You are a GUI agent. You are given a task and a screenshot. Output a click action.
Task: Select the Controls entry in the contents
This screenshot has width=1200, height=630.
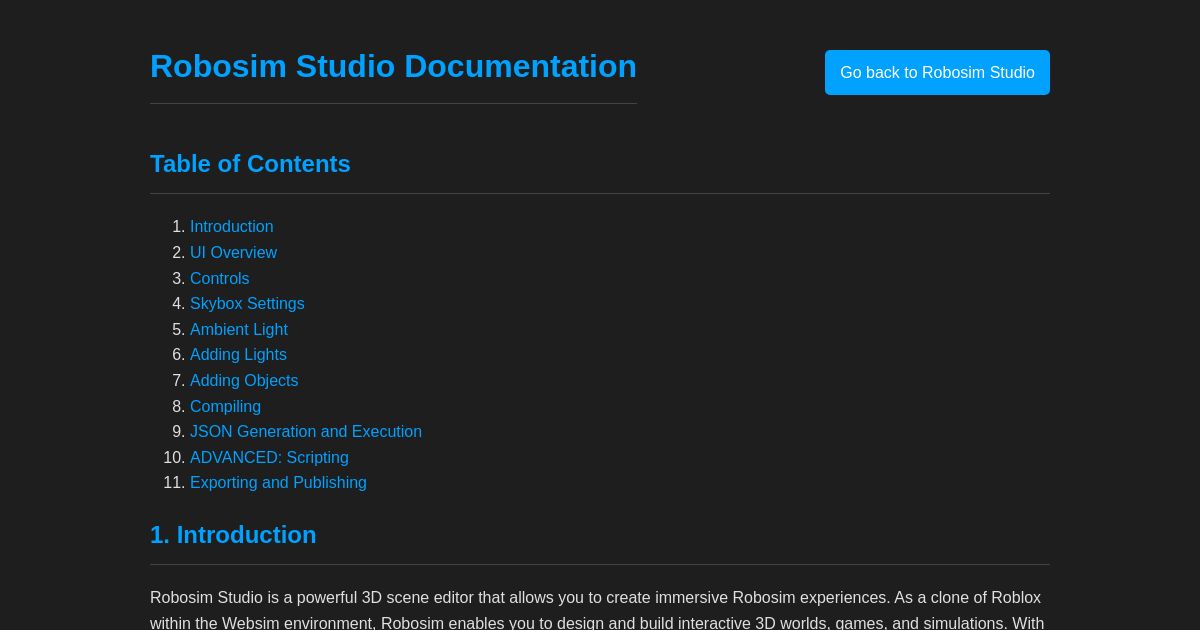pyautogui.click(x=219, y=278)
